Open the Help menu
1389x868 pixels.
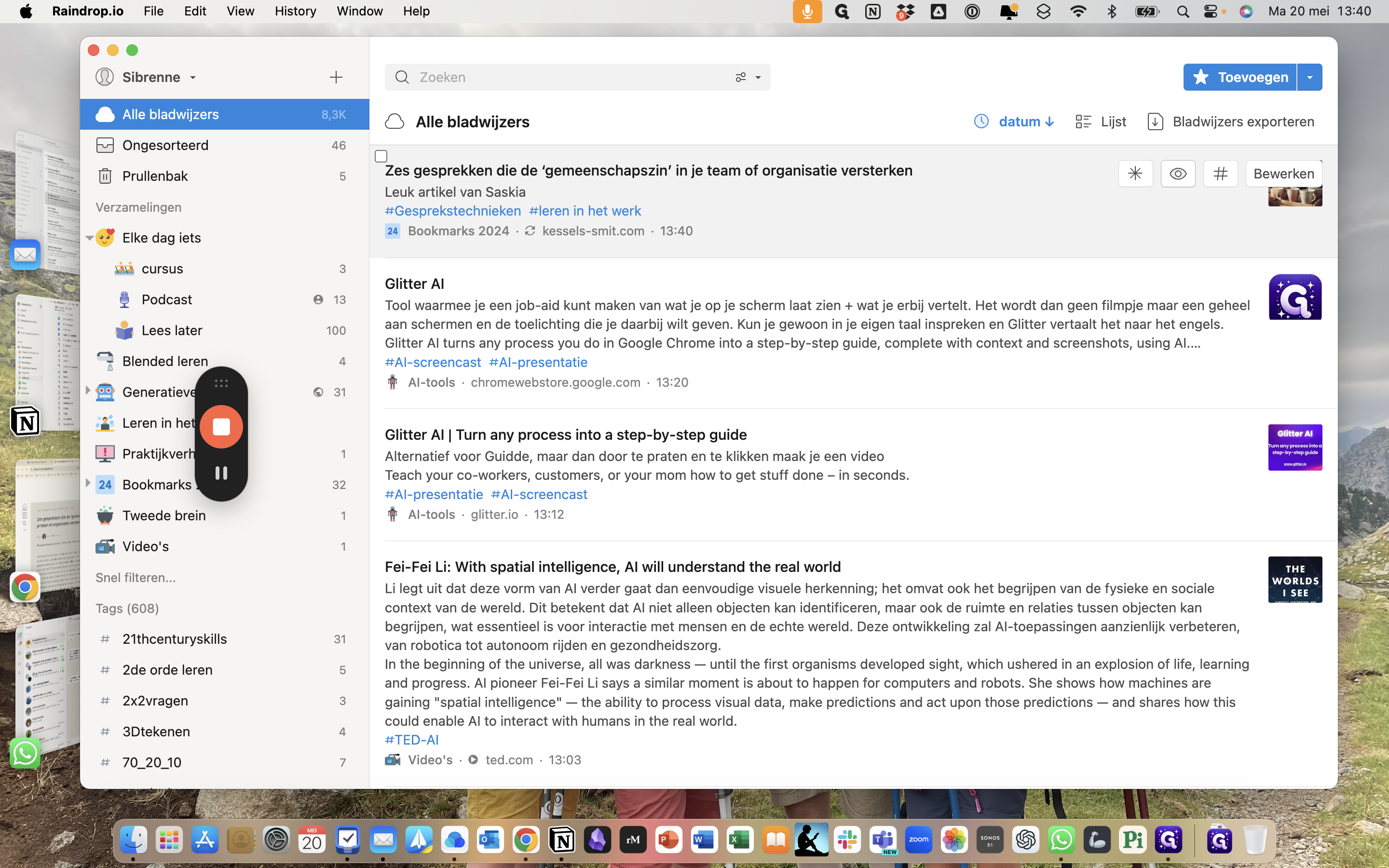(x=416, y=11)
